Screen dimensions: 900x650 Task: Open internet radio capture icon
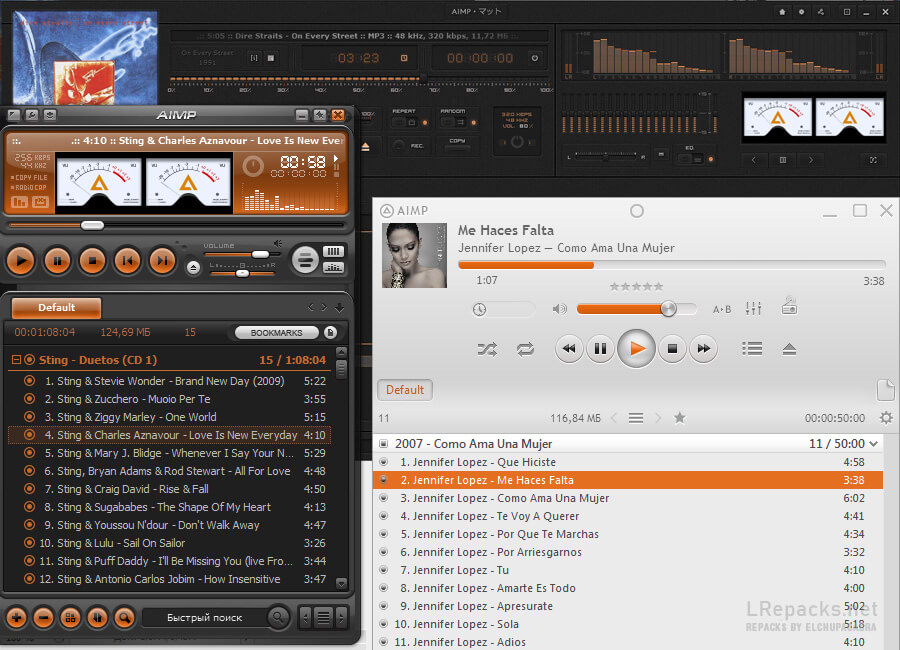[789, 307]
